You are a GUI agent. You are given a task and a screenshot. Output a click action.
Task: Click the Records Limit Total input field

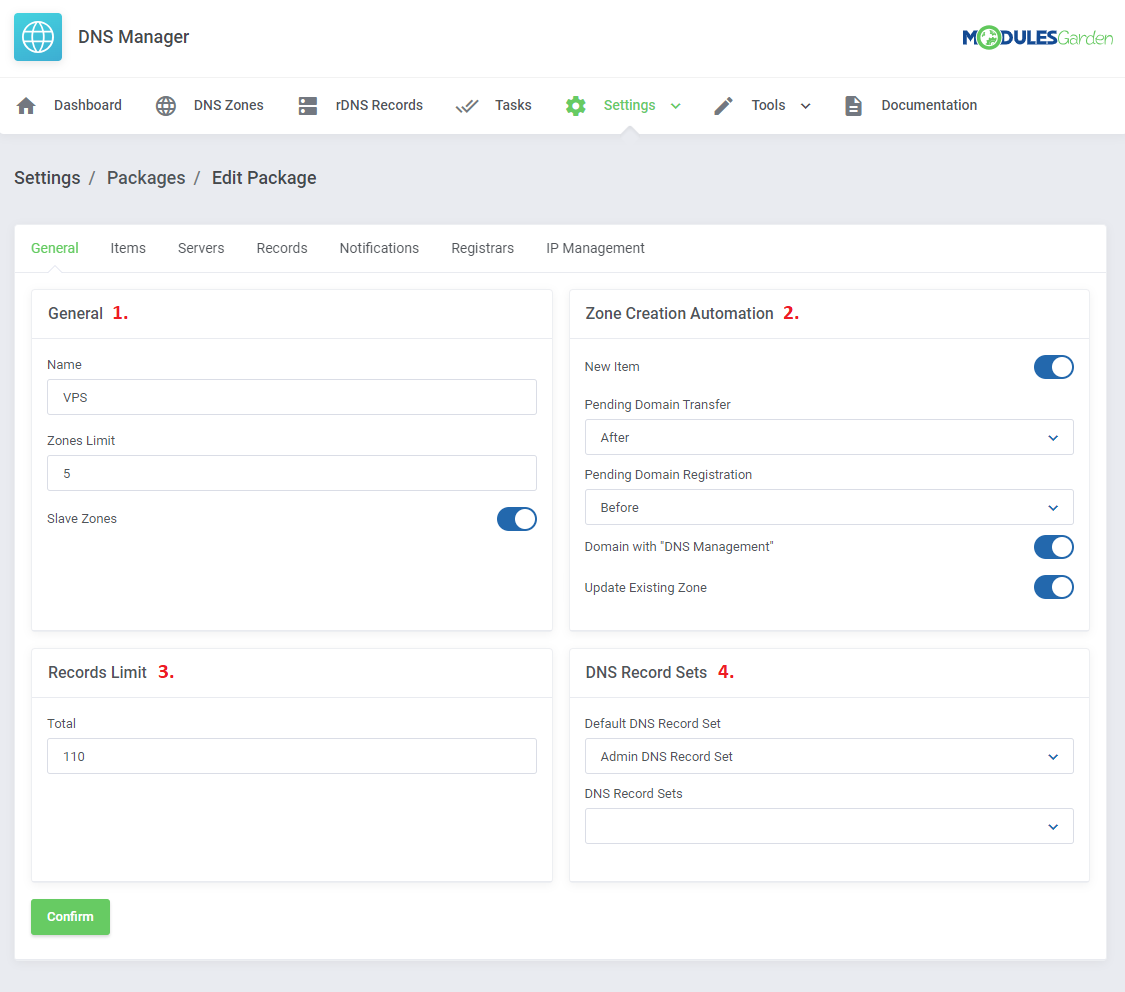pyautogui.click(x=291, y=756)
